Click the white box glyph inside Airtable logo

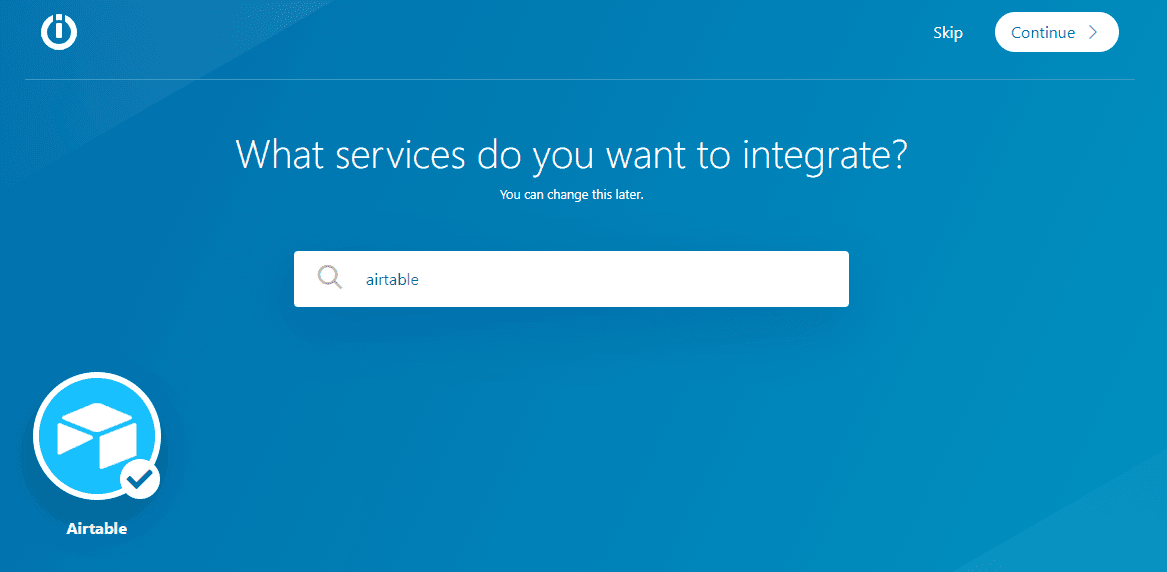point(96,437)
